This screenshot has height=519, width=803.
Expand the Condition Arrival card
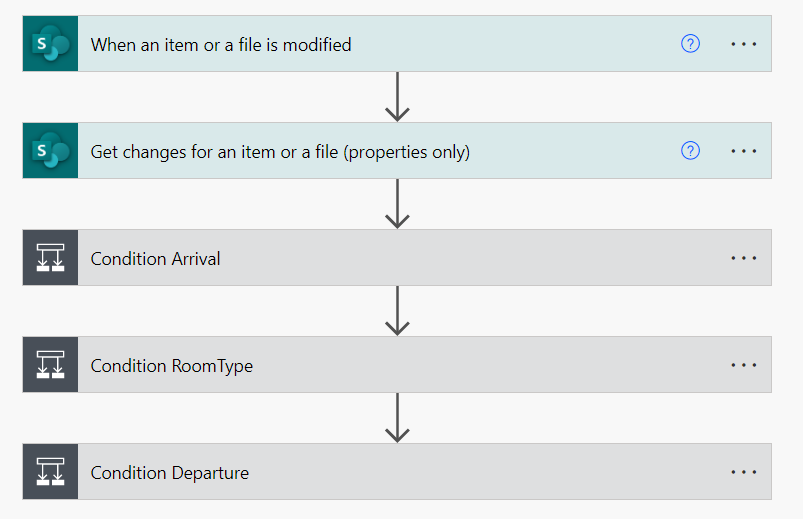click(x=155, y=258)
